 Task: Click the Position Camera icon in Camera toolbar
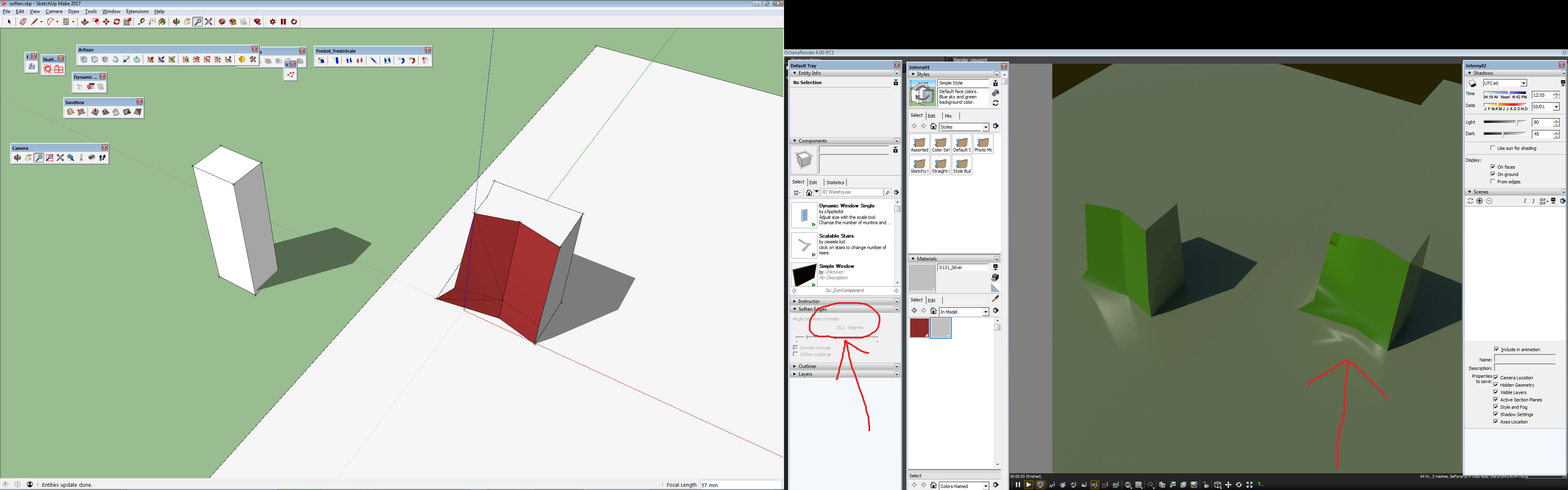click(81, 158)
